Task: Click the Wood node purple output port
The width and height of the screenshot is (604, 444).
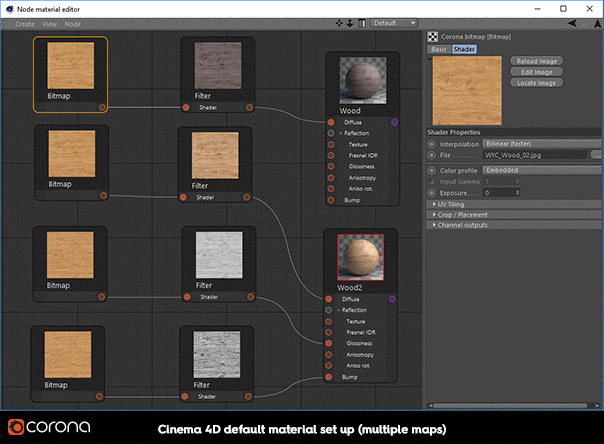Action: click(394, 122)
